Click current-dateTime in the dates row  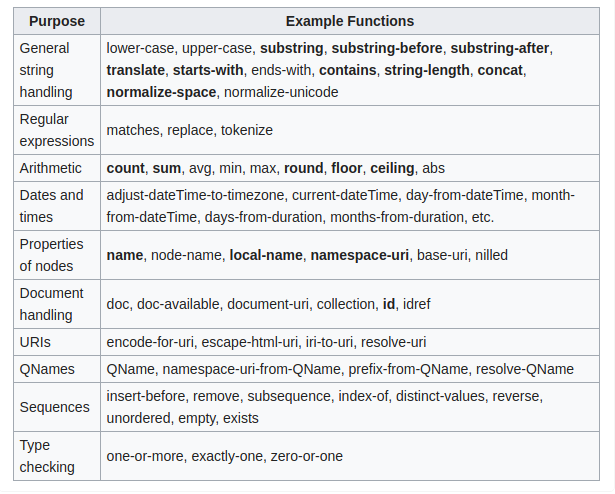(345, 195)
